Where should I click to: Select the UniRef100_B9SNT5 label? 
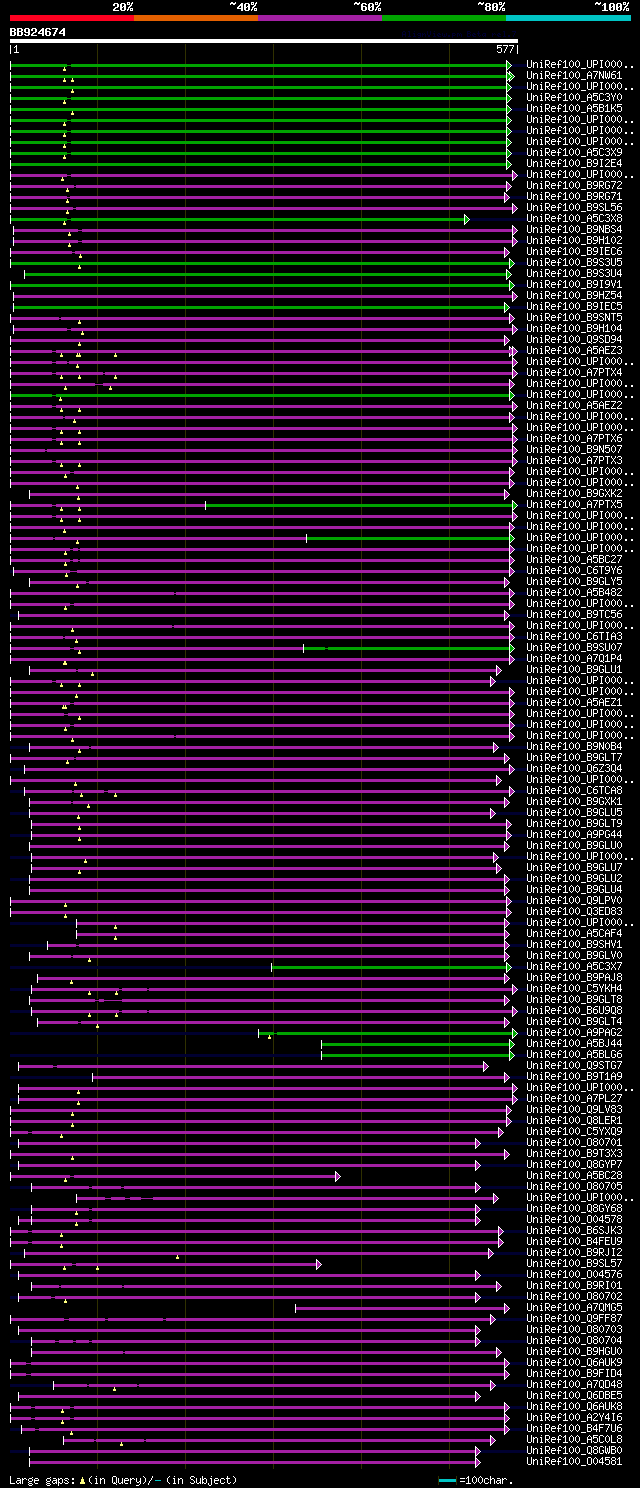pos(574,318)
